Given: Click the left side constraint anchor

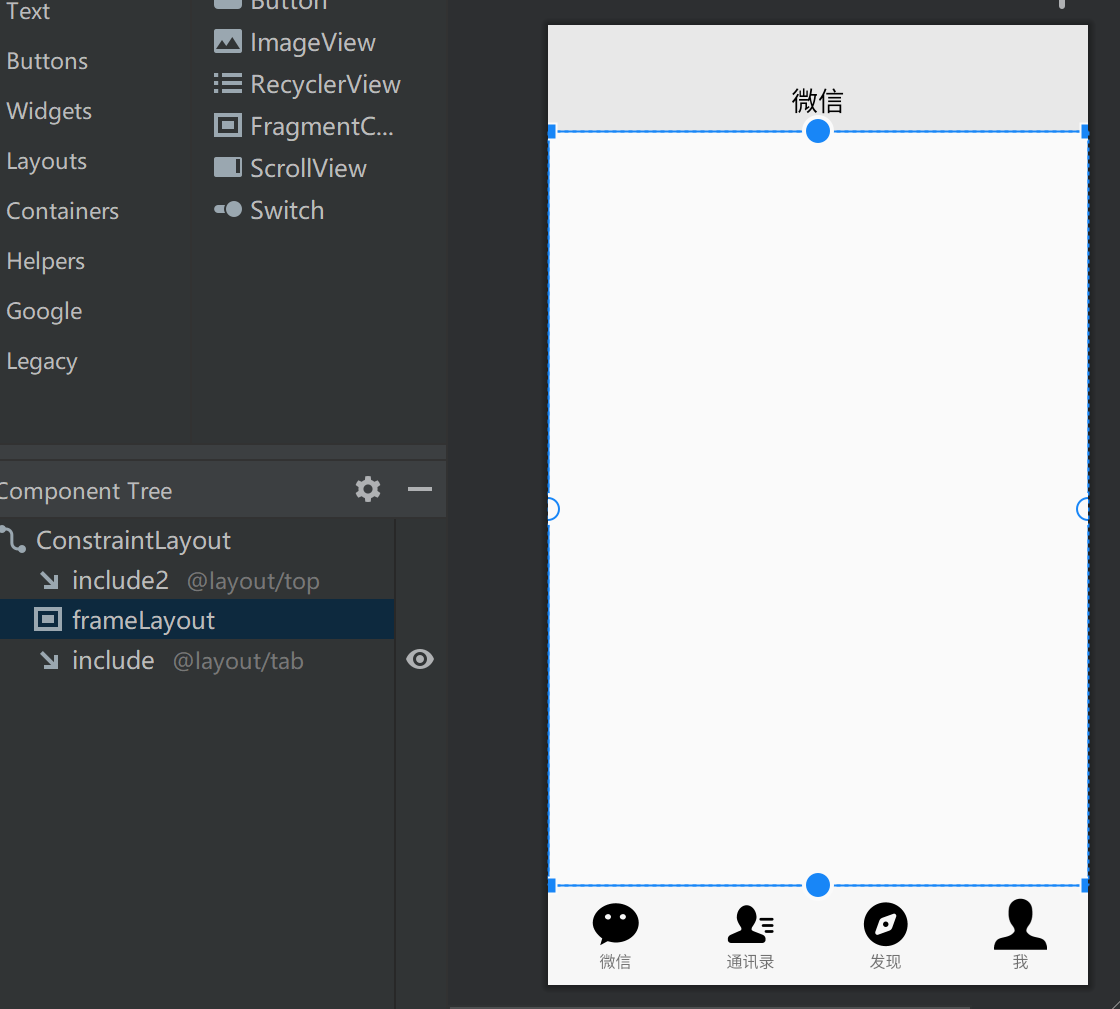Looking at the screenshot, I should pos(551,509).
